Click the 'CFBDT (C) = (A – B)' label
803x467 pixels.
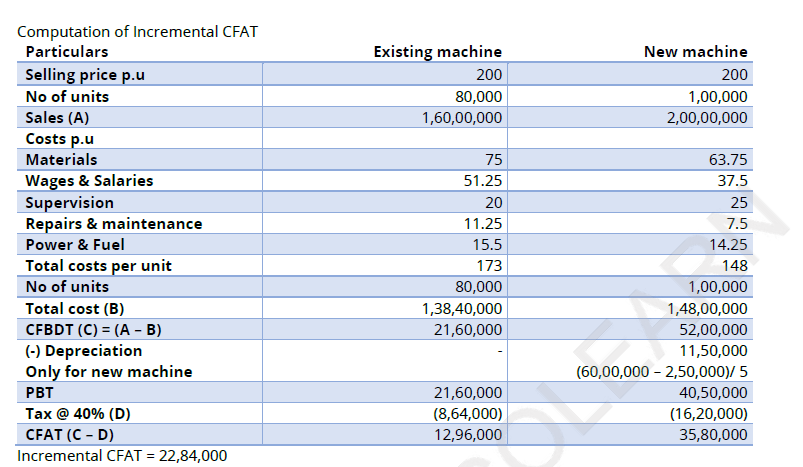pos(93,329)
